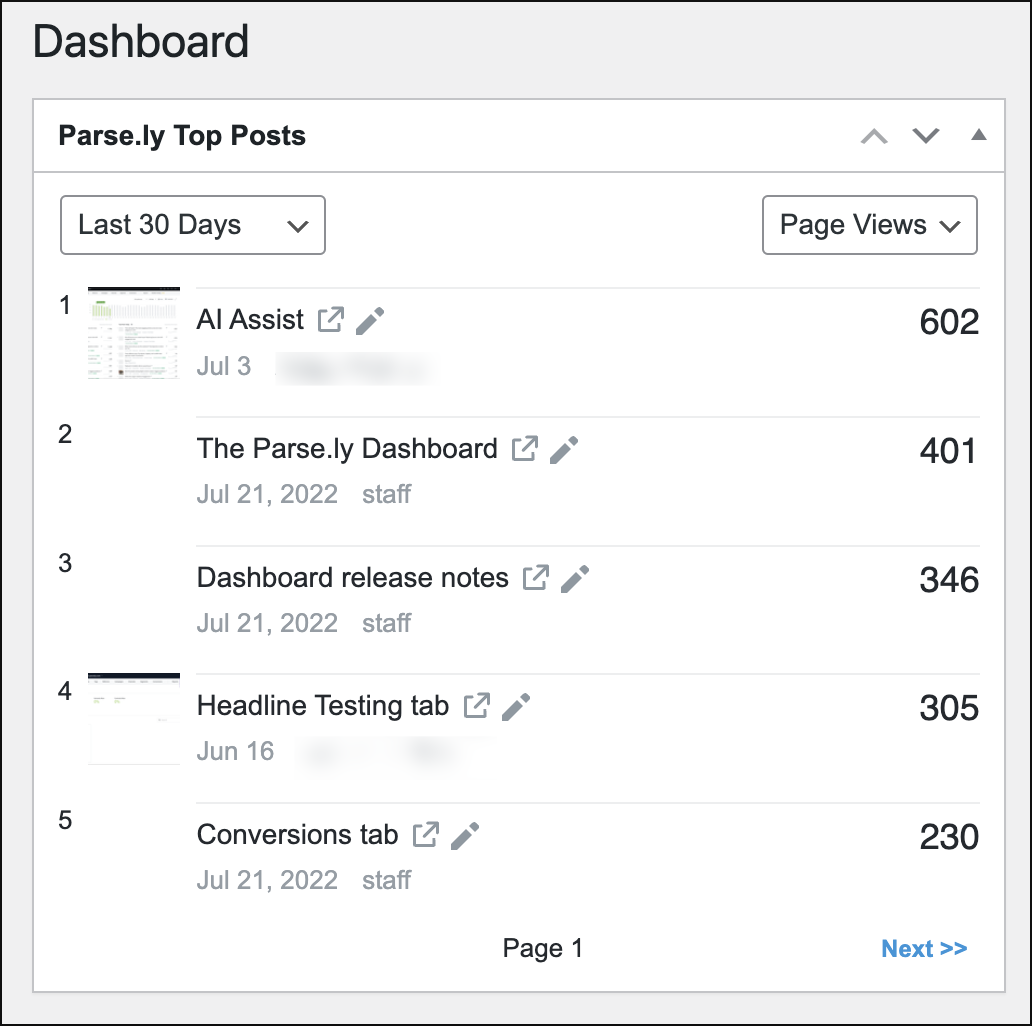Viewport: 1032px width, 1026px height.
Task: Click the Dashboard page heading
Action: pyautogui.click(x=141, y=41)
